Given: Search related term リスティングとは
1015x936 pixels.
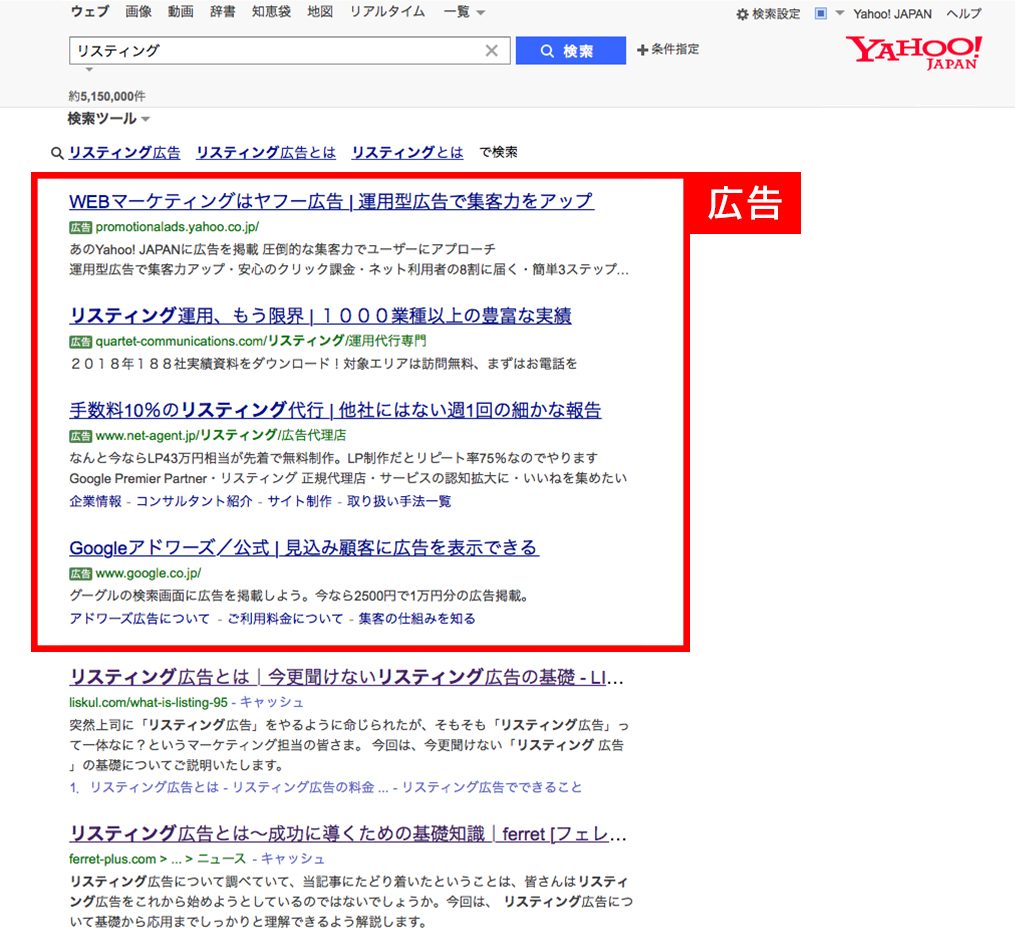Looking at the screenshot, I should 408,153.
